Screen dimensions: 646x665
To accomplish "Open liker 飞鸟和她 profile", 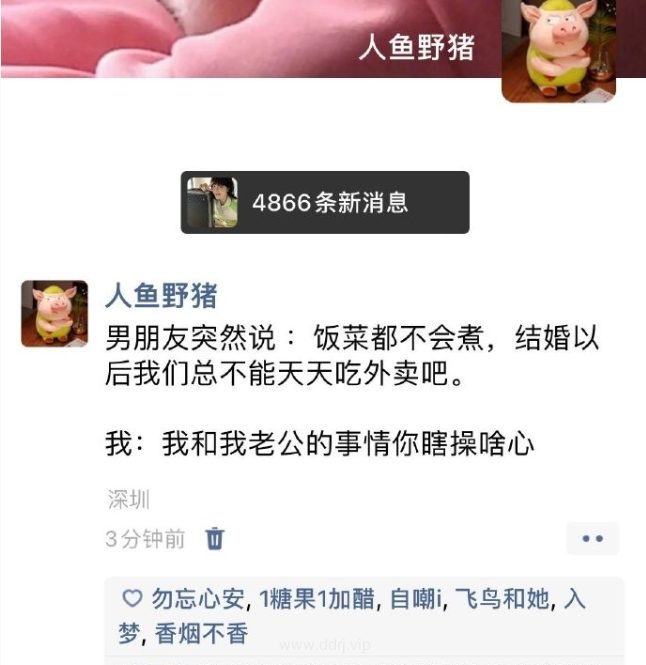I will pyautogui.click(x=502, y=599).
